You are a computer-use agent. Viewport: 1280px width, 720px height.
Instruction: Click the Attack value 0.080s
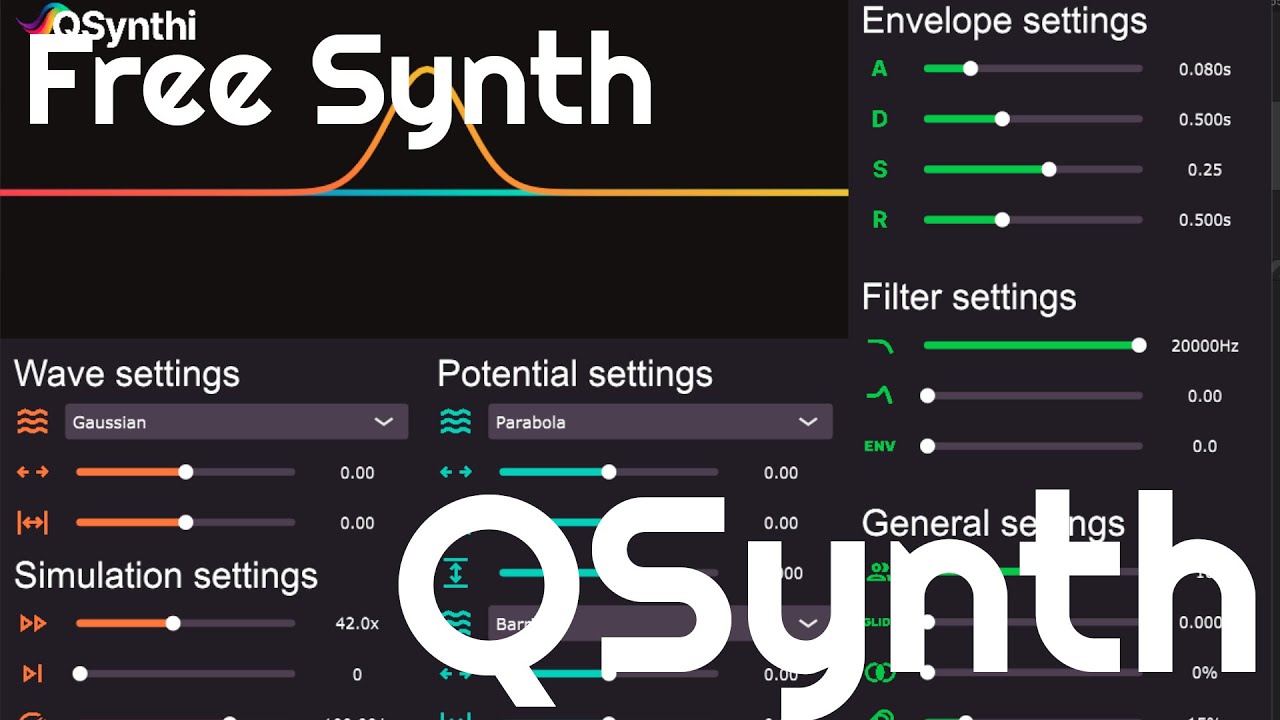click(1204, 70)
